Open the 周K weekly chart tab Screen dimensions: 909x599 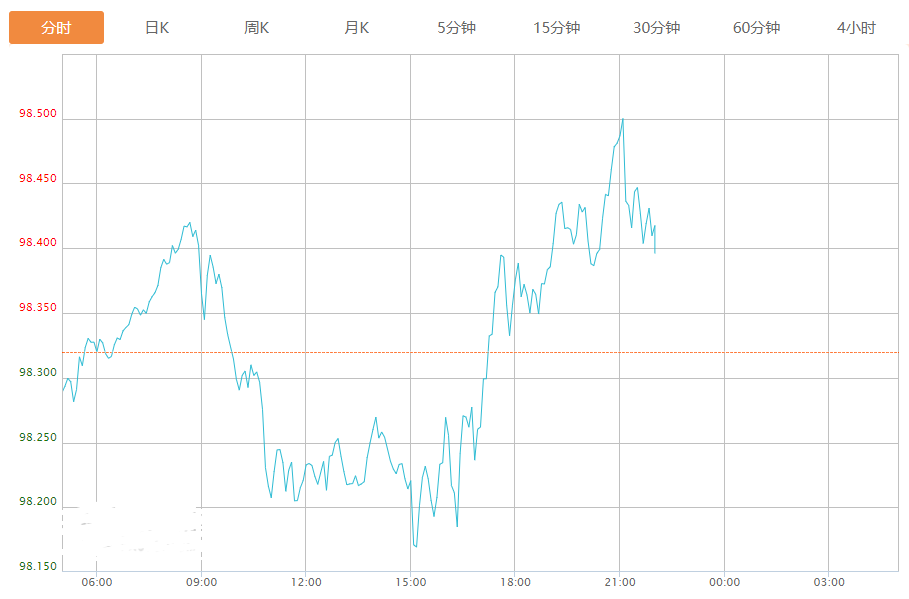point(257,28)
